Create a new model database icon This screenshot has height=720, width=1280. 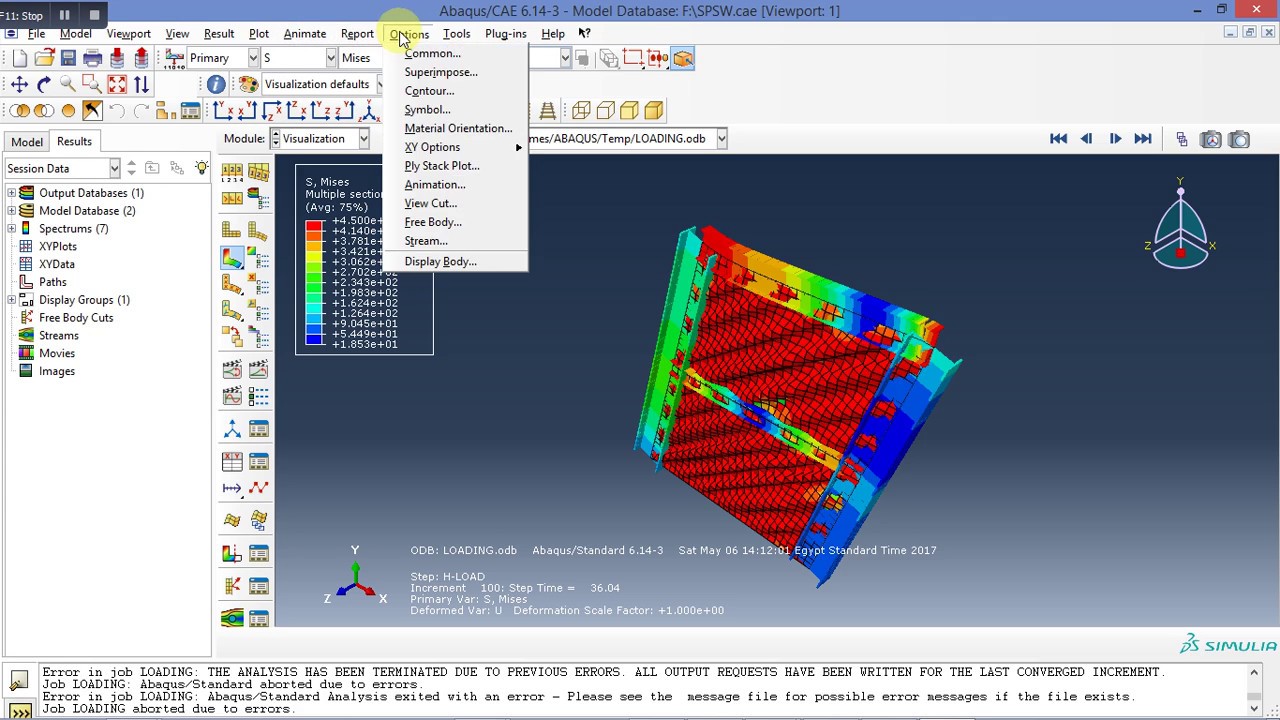pos(20,58)
